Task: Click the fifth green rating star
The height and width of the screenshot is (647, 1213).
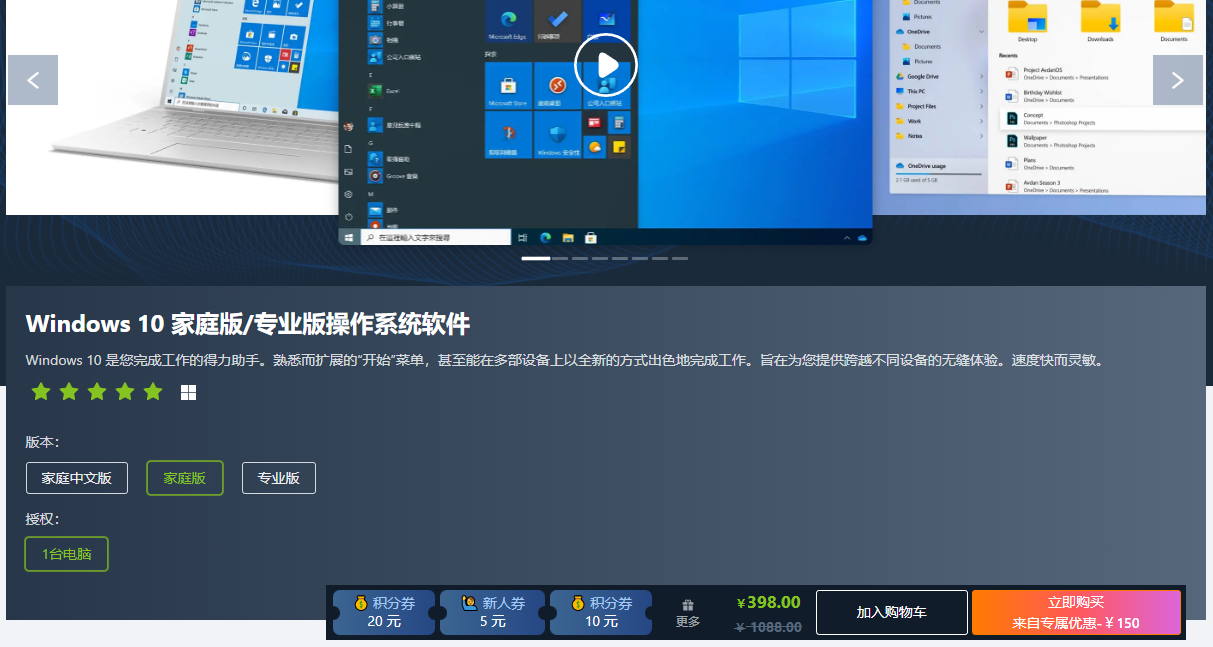Action: (153, 392)
